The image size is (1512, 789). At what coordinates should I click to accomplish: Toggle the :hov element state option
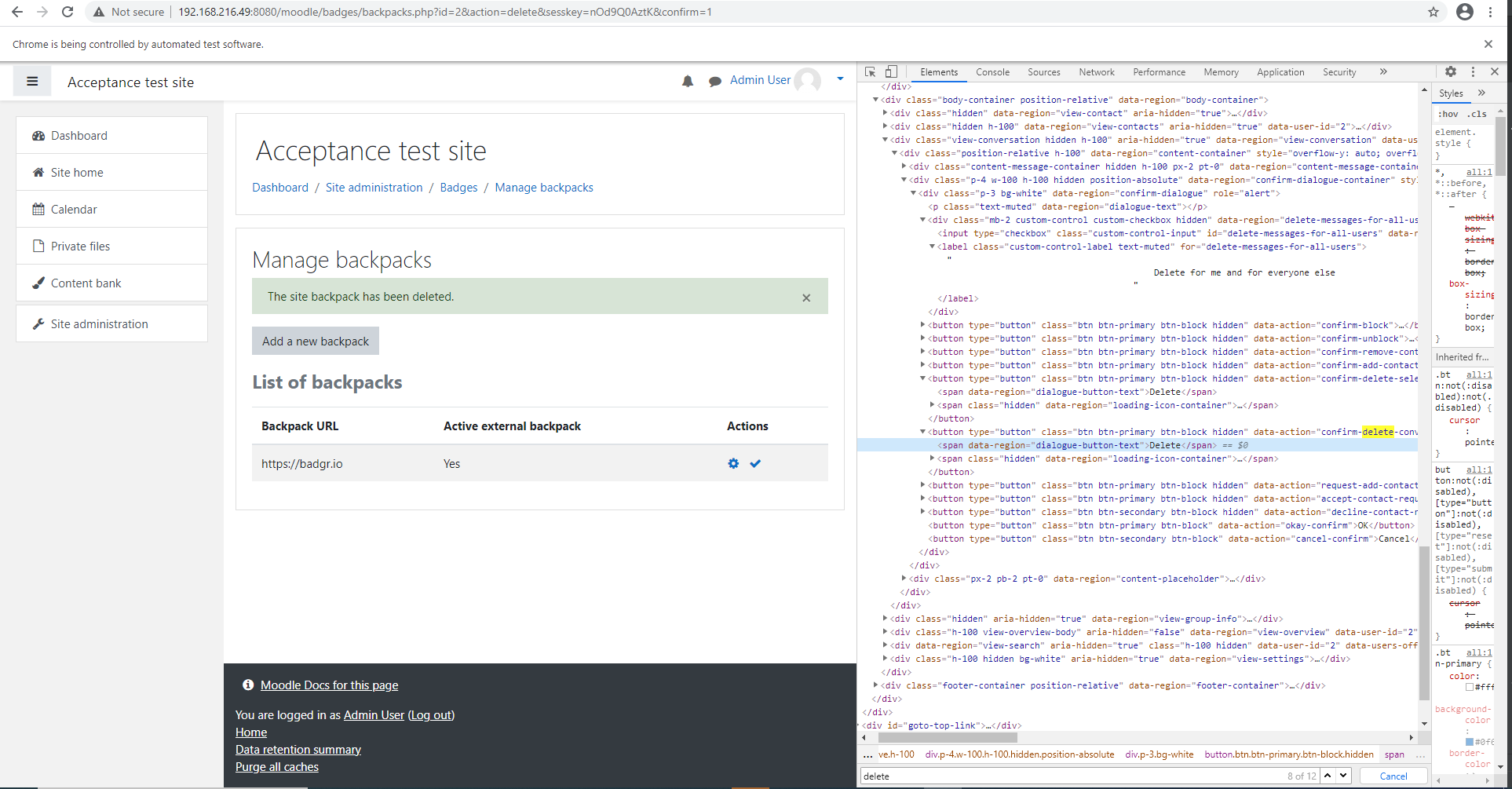(1448, 114)
